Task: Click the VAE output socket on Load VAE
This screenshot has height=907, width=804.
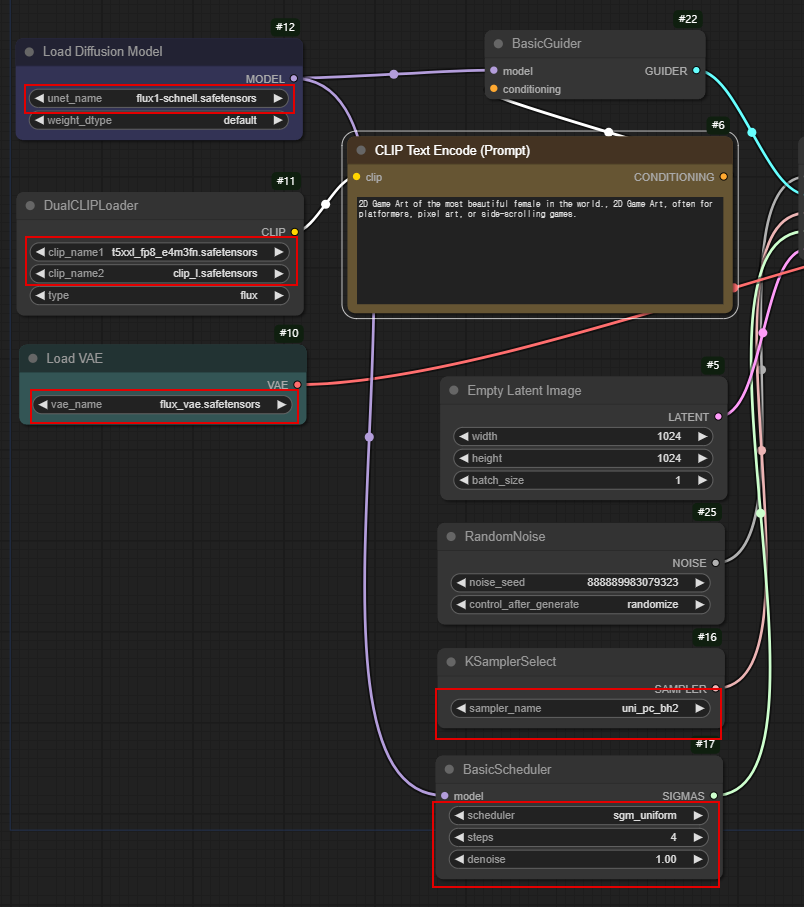Action: coord(297,385)
